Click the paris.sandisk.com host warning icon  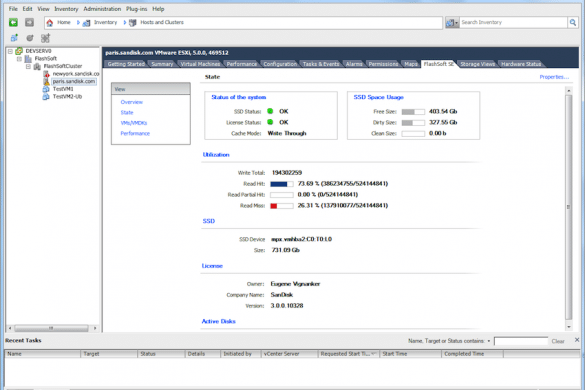point(46,81)
